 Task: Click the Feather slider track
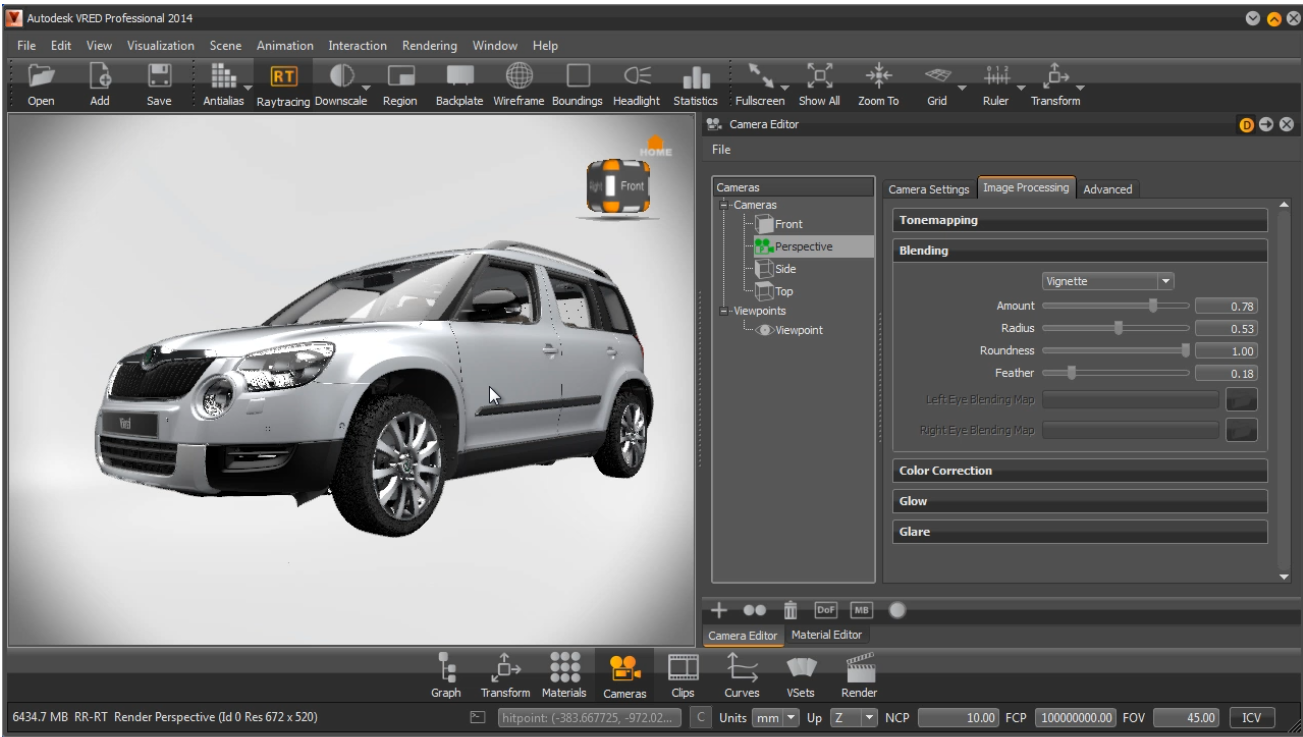(1116, 373)
